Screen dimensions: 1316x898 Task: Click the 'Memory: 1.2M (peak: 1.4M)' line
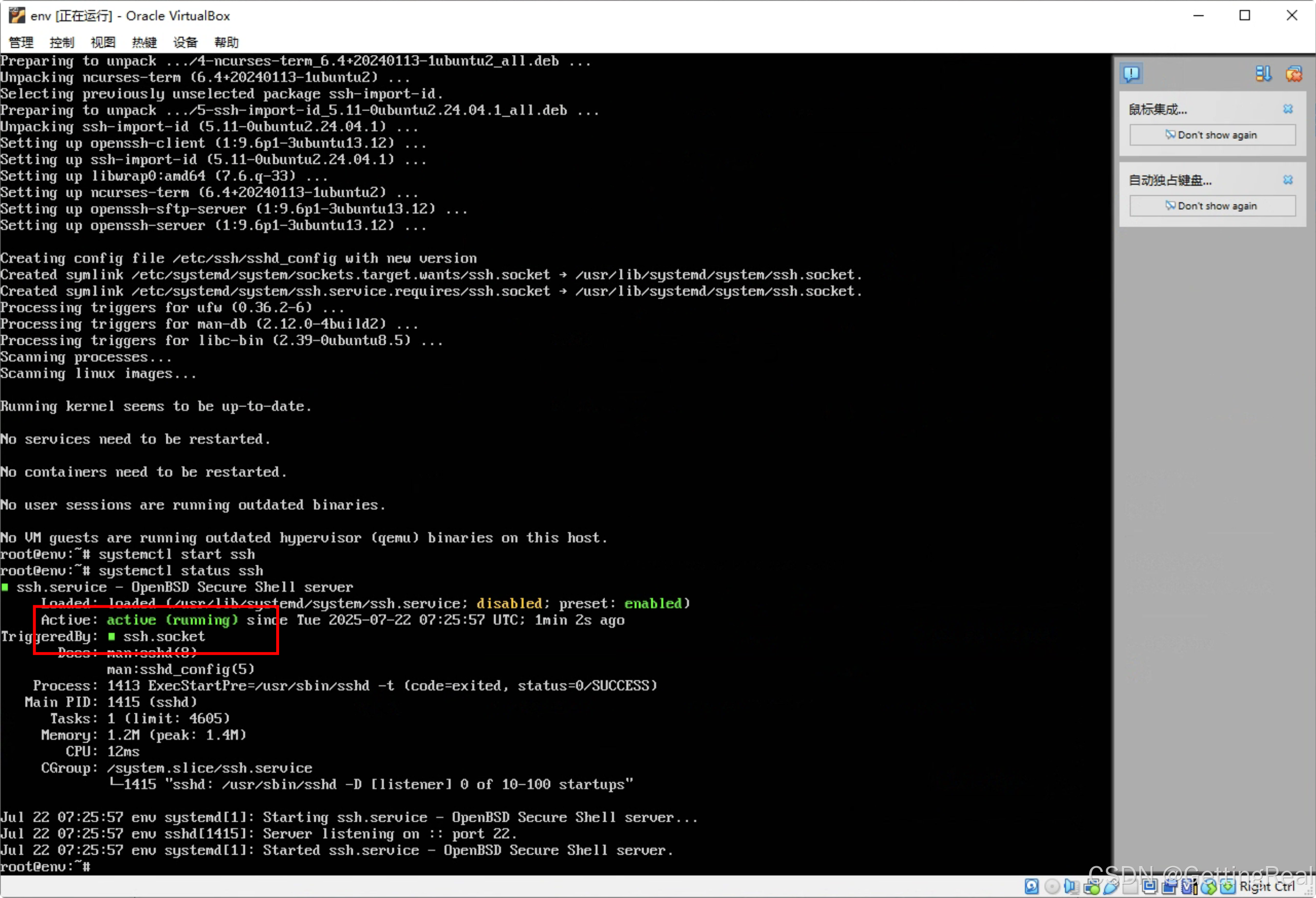(144, 735)
